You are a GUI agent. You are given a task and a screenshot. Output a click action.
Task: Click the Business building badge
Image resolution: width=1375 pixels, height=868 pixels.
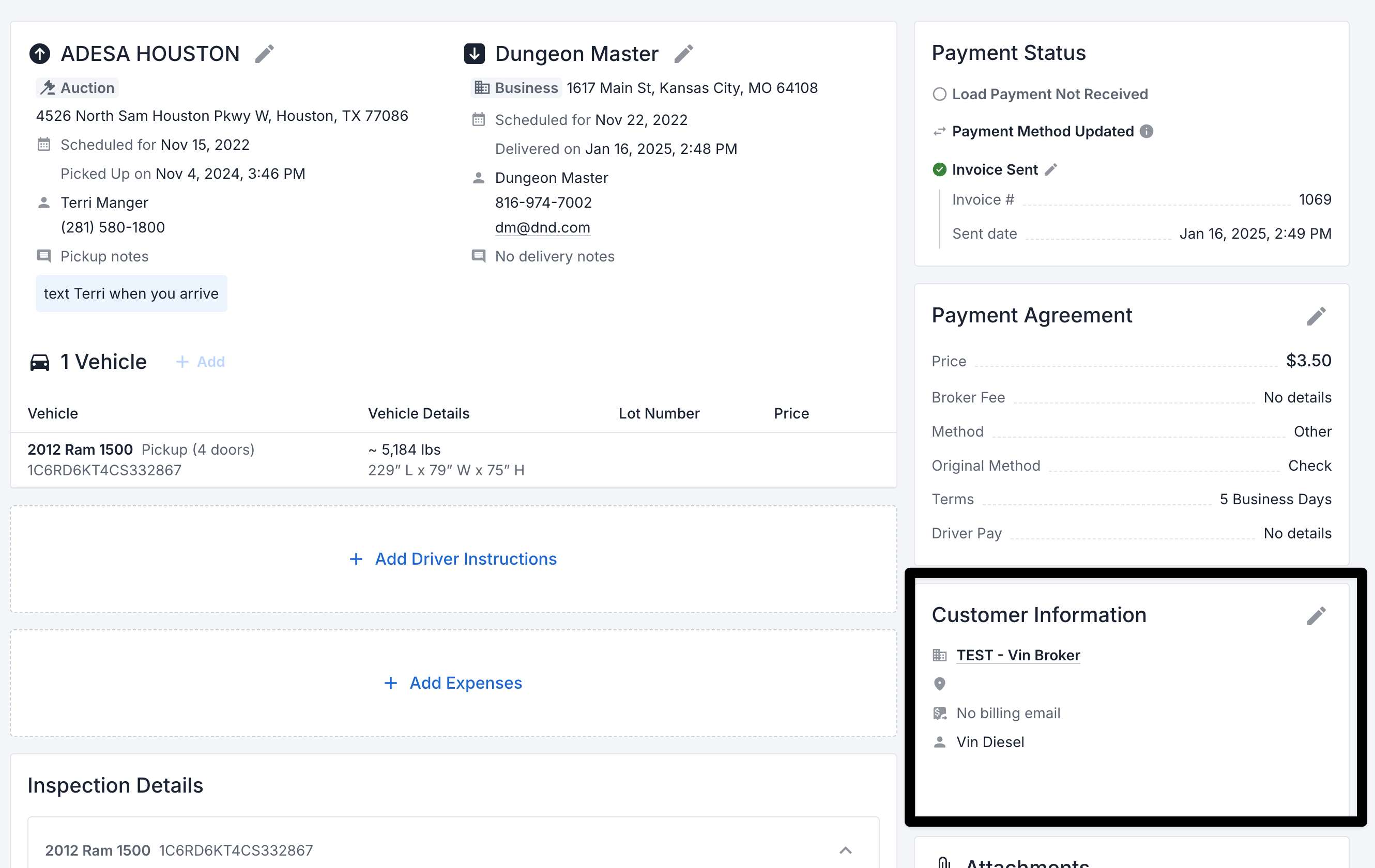point(516,88)
